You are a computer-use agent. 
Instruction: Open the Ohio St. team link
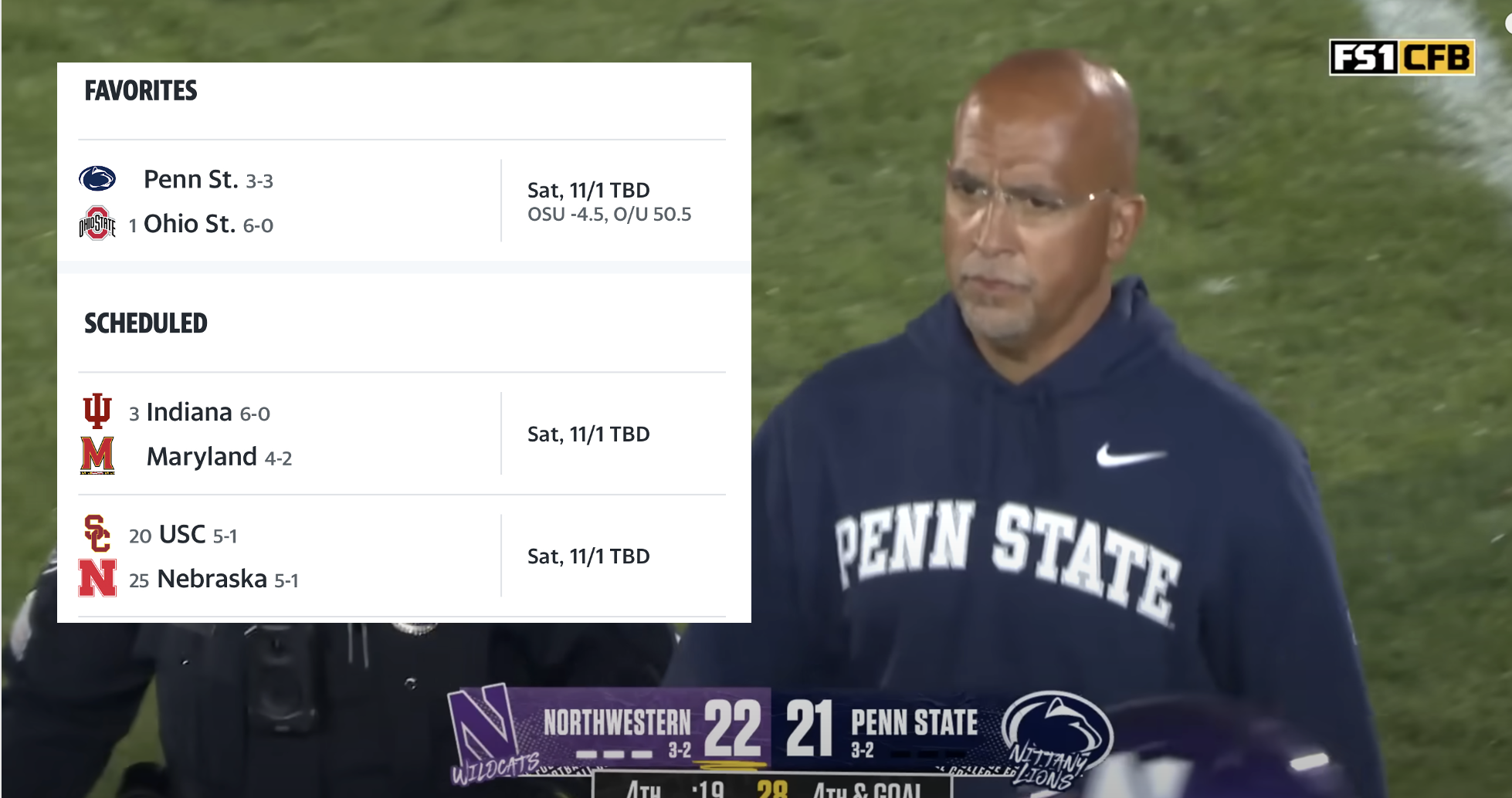pos(189,224)
